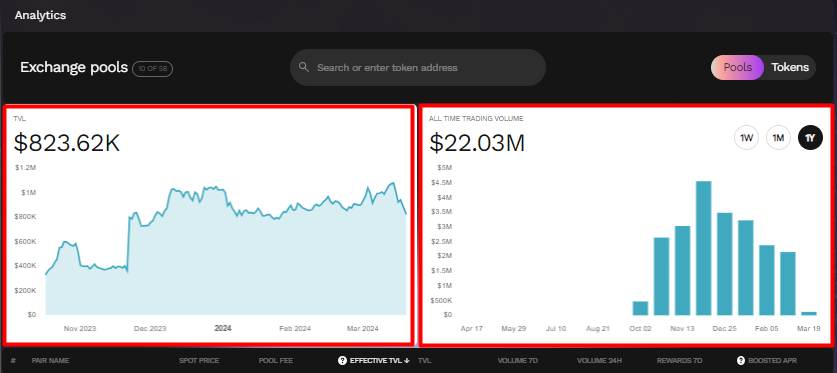
Task: Click the Boosted APR question mark icon
Action: tap(741, 361)
